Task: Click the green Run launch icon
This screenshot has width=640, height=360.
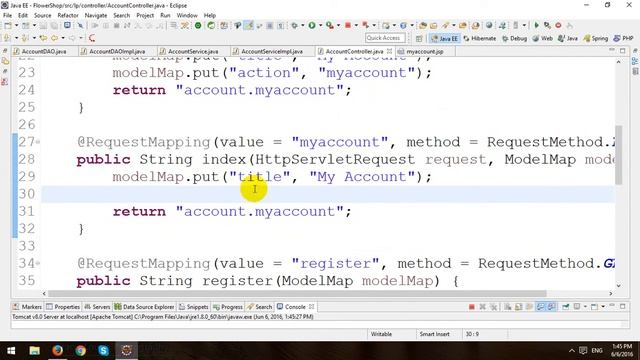Action: coord(312,25)
